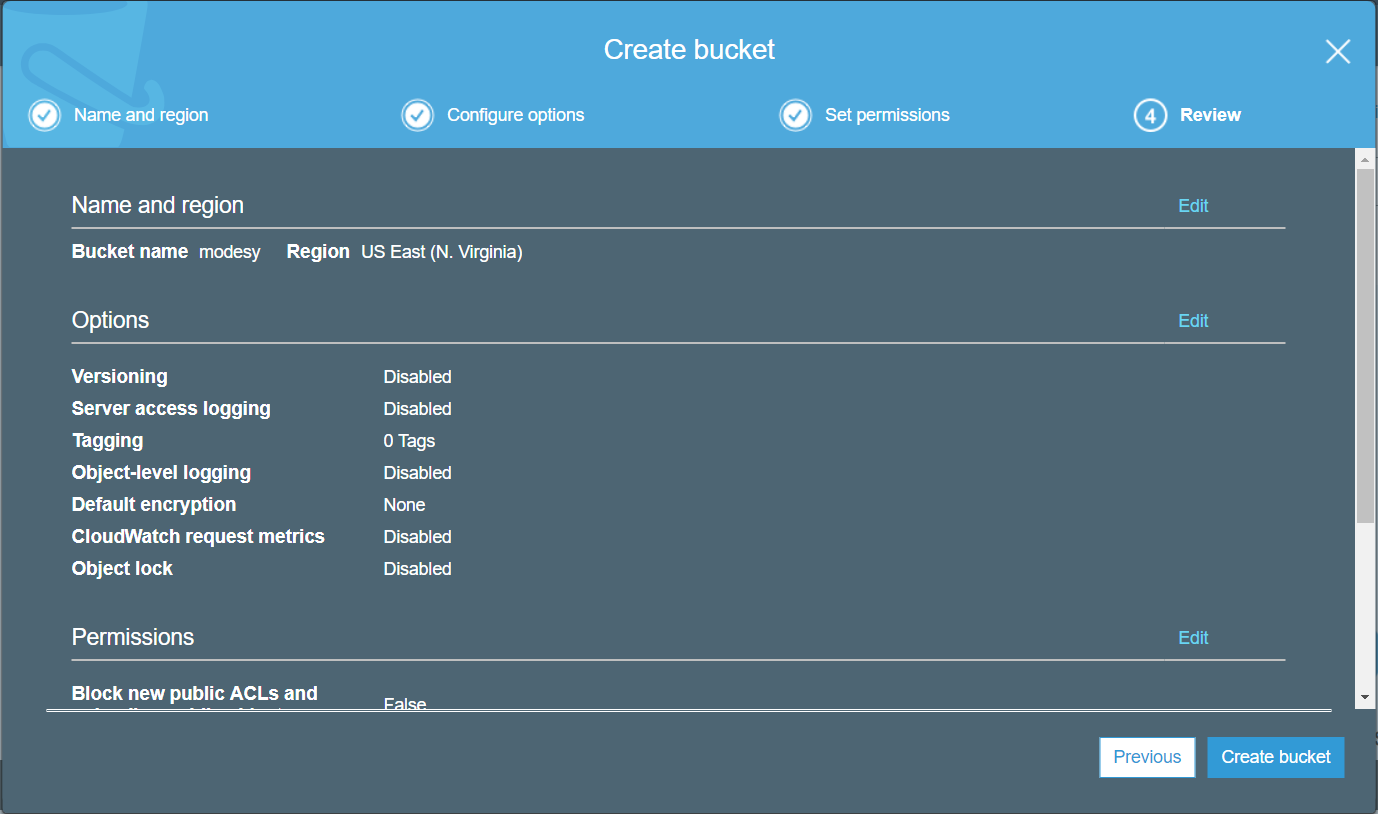Click the Versioning Disabled value

[417, 377]
